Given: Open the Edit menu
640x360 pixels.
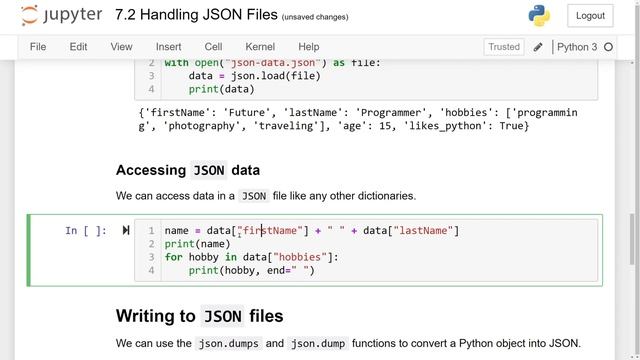Looking at the screenshot, I should point(78,47).
